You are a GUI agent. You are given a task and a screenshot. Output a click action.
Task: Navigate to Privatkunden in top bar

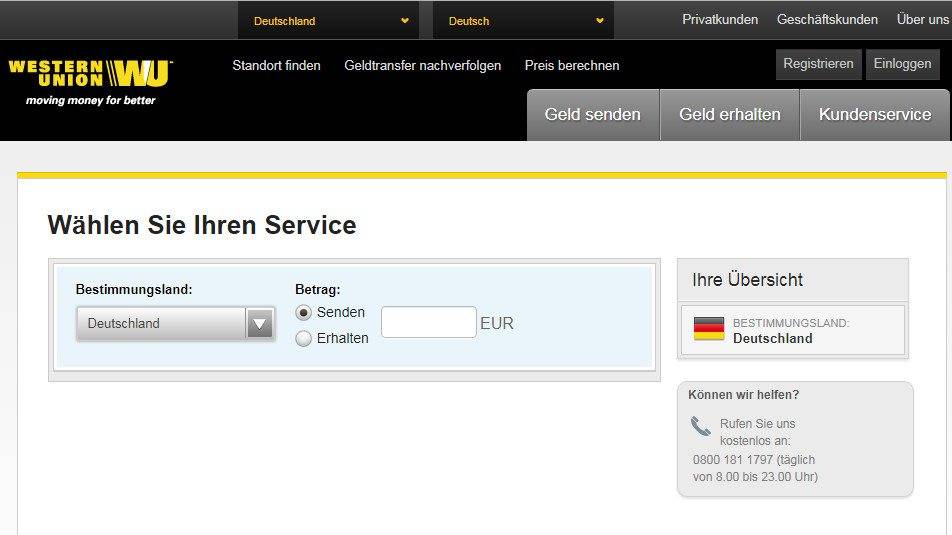pyautogui.click(x=720, y=20)
